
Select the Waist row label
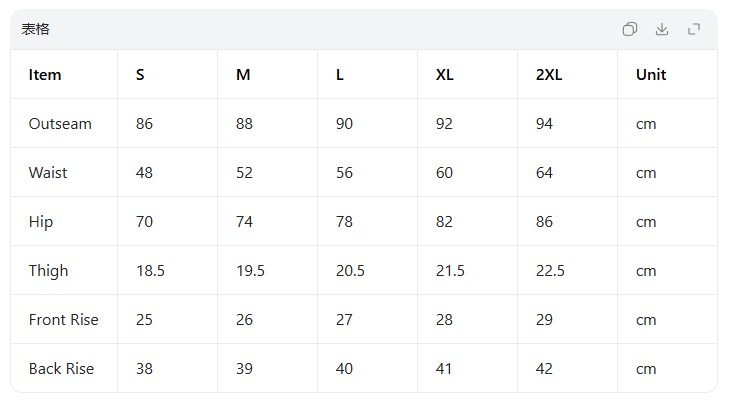(x=48, y=173)
